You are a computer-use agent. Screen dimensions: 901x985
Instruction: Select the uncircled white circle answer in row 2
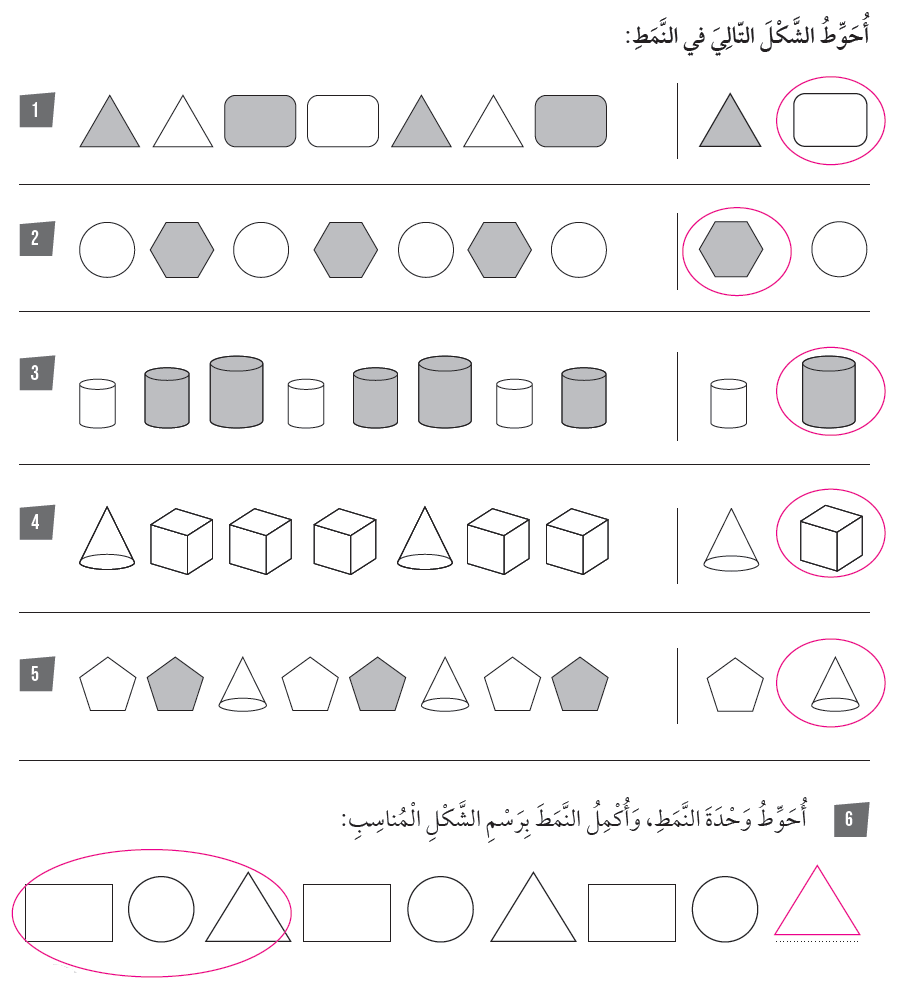click(x=839, y=249)
